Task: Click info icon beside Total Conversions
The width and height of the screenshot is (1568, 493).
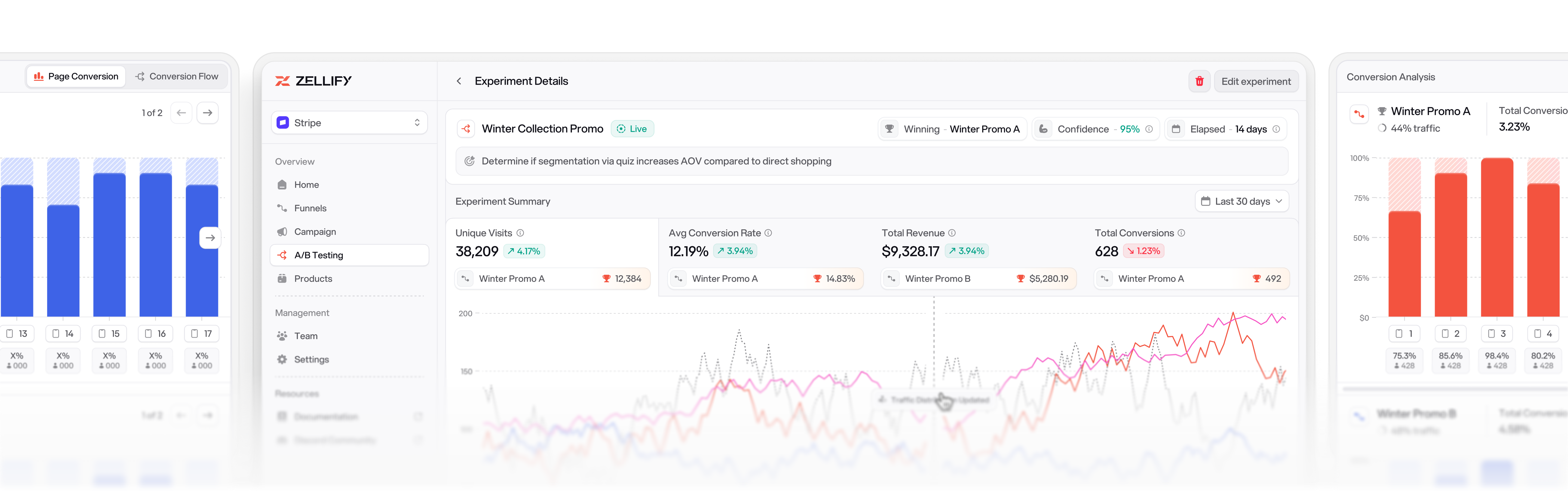Action: coord(1181,233)
